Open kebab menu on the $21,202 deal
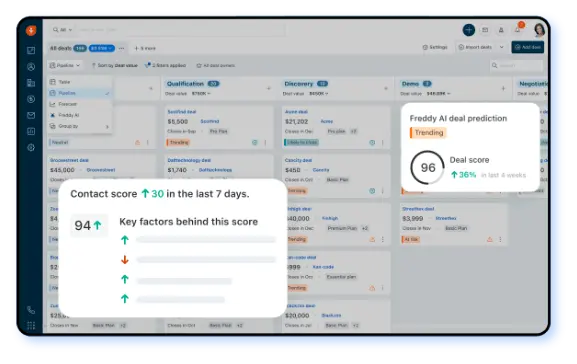Screen dimensions: 577x364 (x=382, y=142)
